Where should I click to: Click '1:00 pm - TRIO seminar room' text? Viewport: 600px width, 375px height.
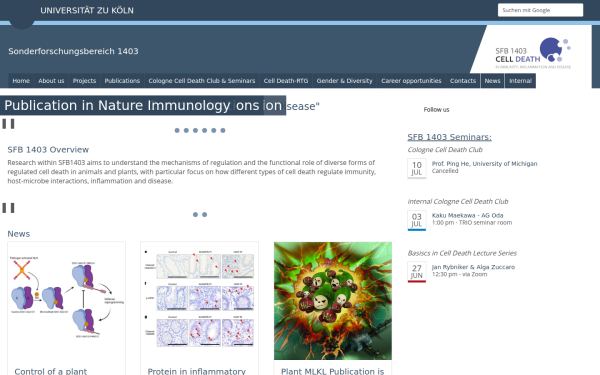[472, 222]
